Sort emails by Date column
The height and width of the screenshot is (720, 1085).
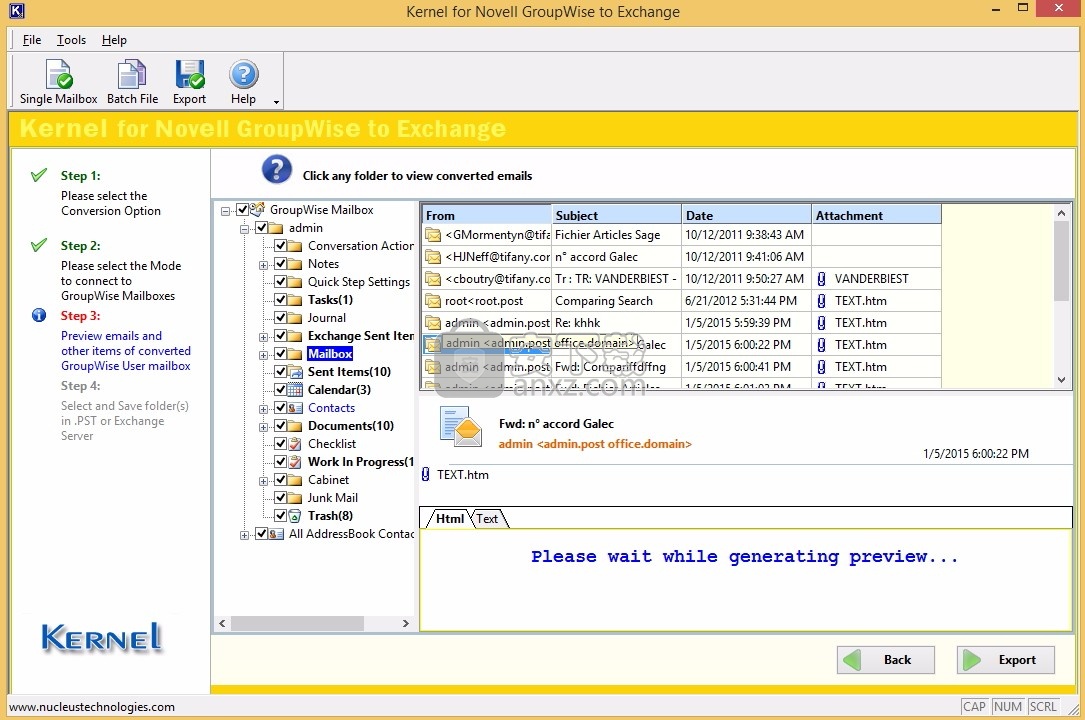click(x=747, y=214)
